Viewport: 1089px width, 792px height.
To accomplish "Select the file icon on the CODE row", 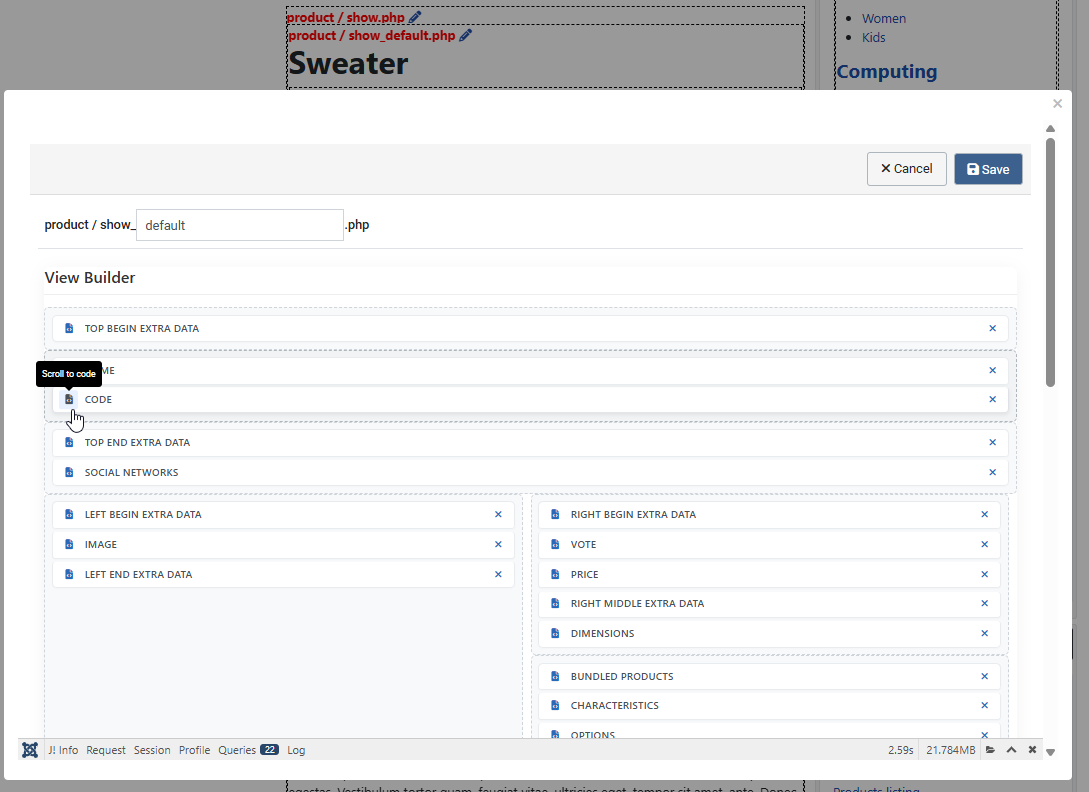I will coord(68,399).
